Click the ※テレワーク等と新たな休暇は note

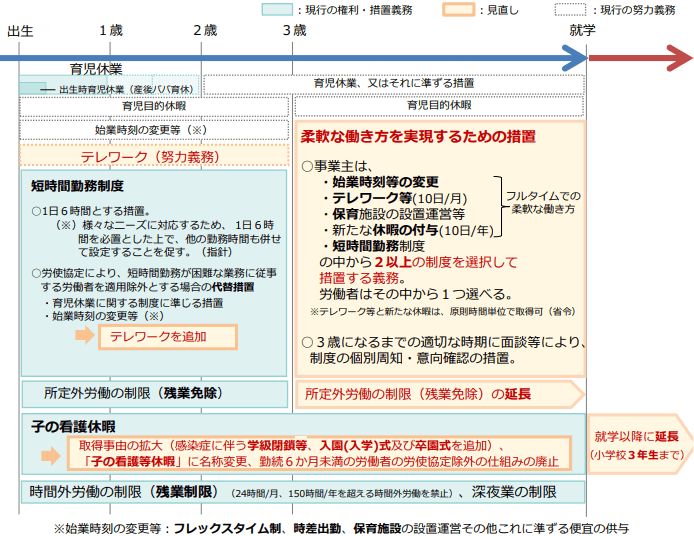click(x=443, y=312)
